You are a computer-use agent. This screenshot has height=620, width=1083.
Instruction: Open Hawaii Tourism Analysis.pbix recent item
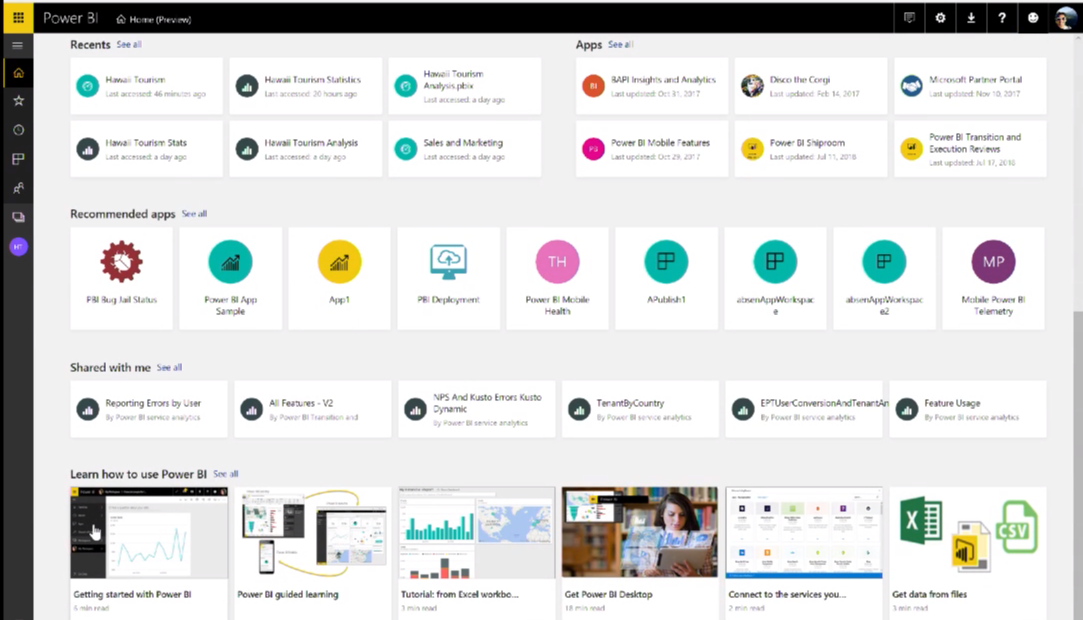point(465,86)
